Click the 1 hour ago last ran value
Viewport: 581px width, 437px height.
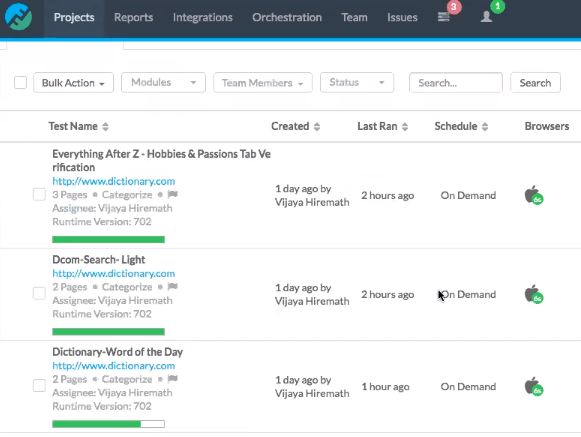click(x=385, y=387)
